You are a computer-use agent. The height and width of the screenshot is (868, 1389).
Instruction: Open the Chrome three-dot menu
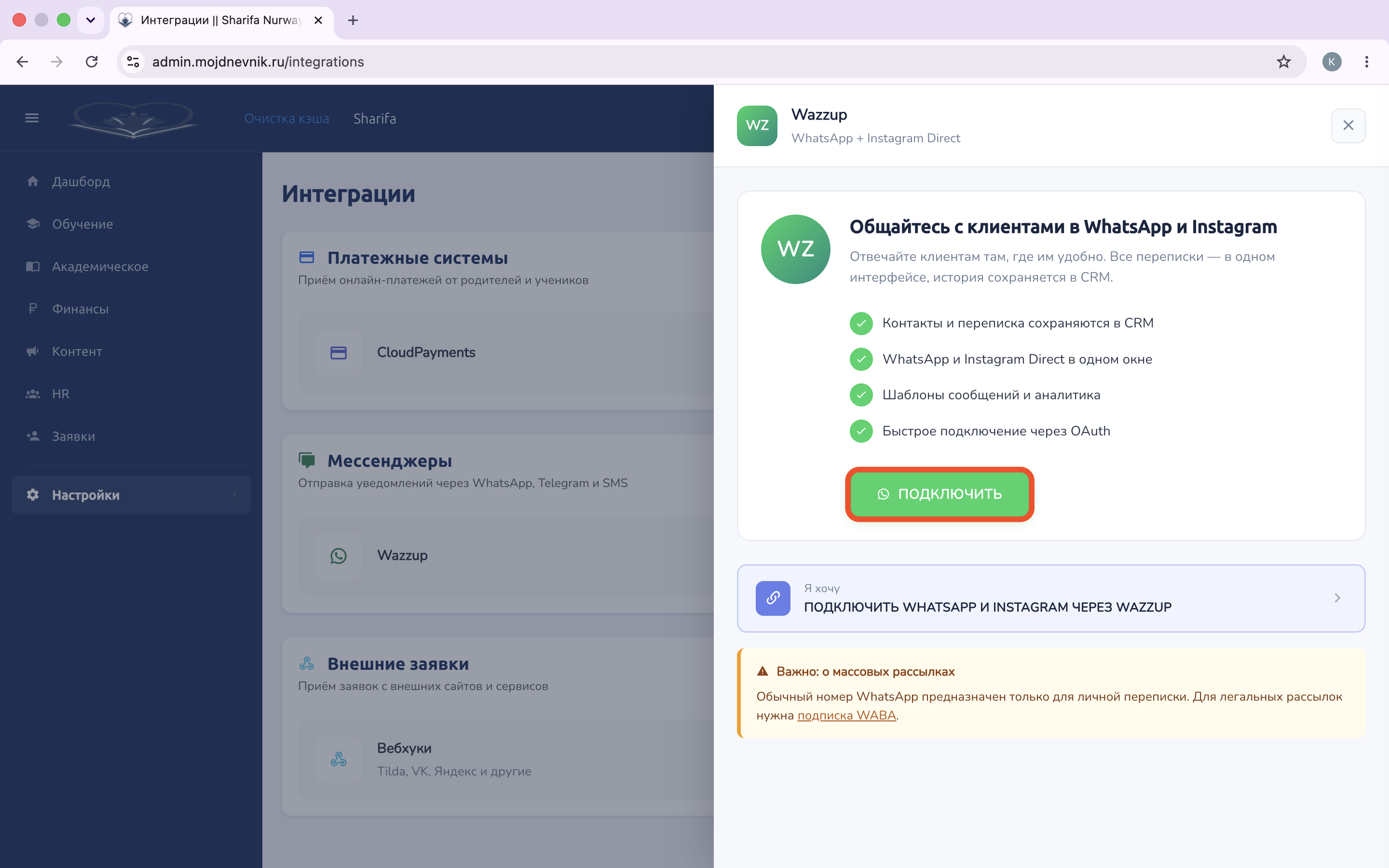(x=1367, y=61)
